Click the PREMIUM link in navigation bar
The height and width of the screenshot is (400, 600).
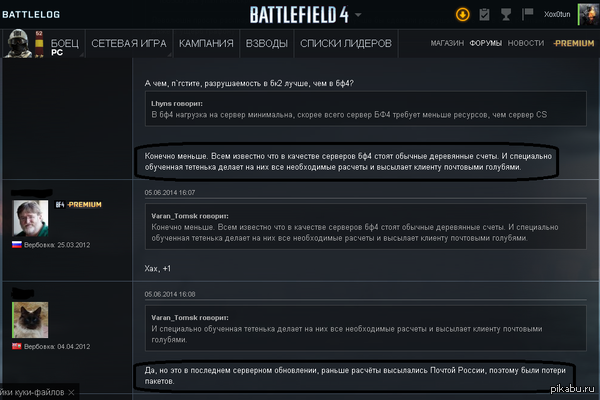click(x=573, y=44)
